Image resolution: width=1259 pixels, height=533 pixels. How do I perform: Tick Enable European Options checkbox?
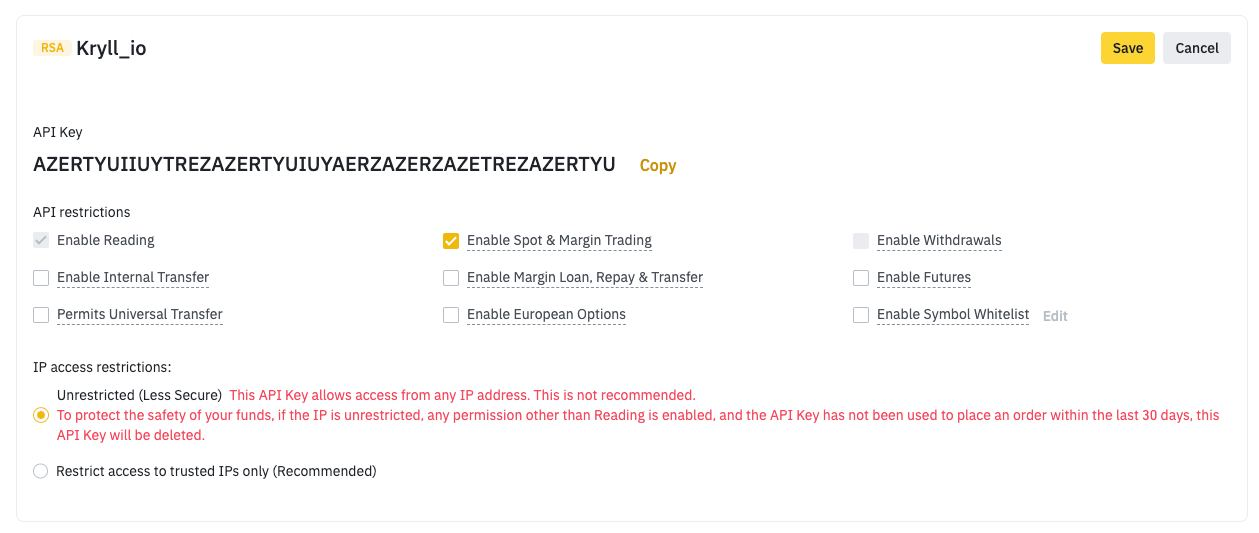451,314
